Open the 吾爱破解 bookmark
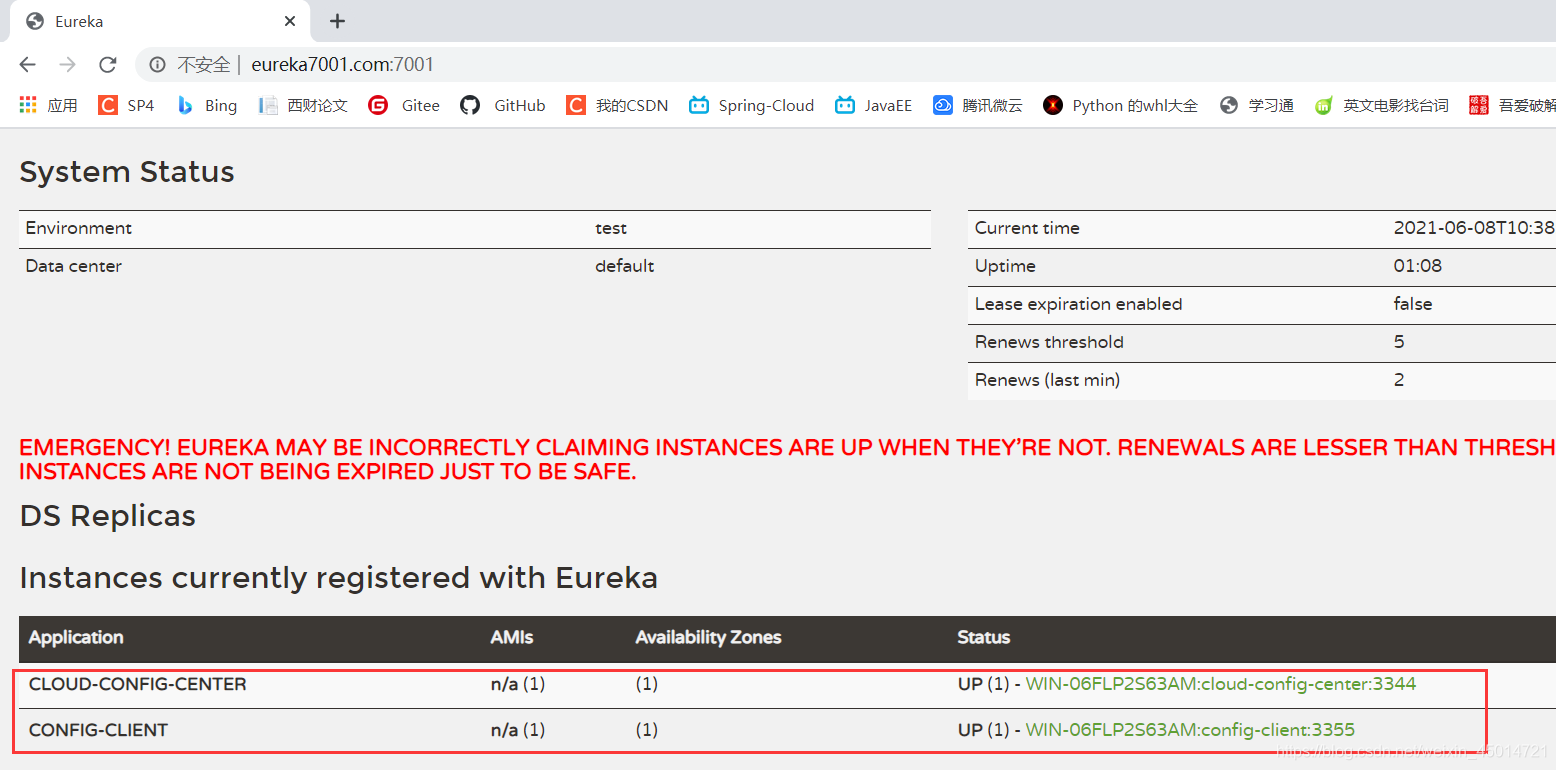Image resolution: width=1556 pixels, height=770 pixels. coord(1512,105)
